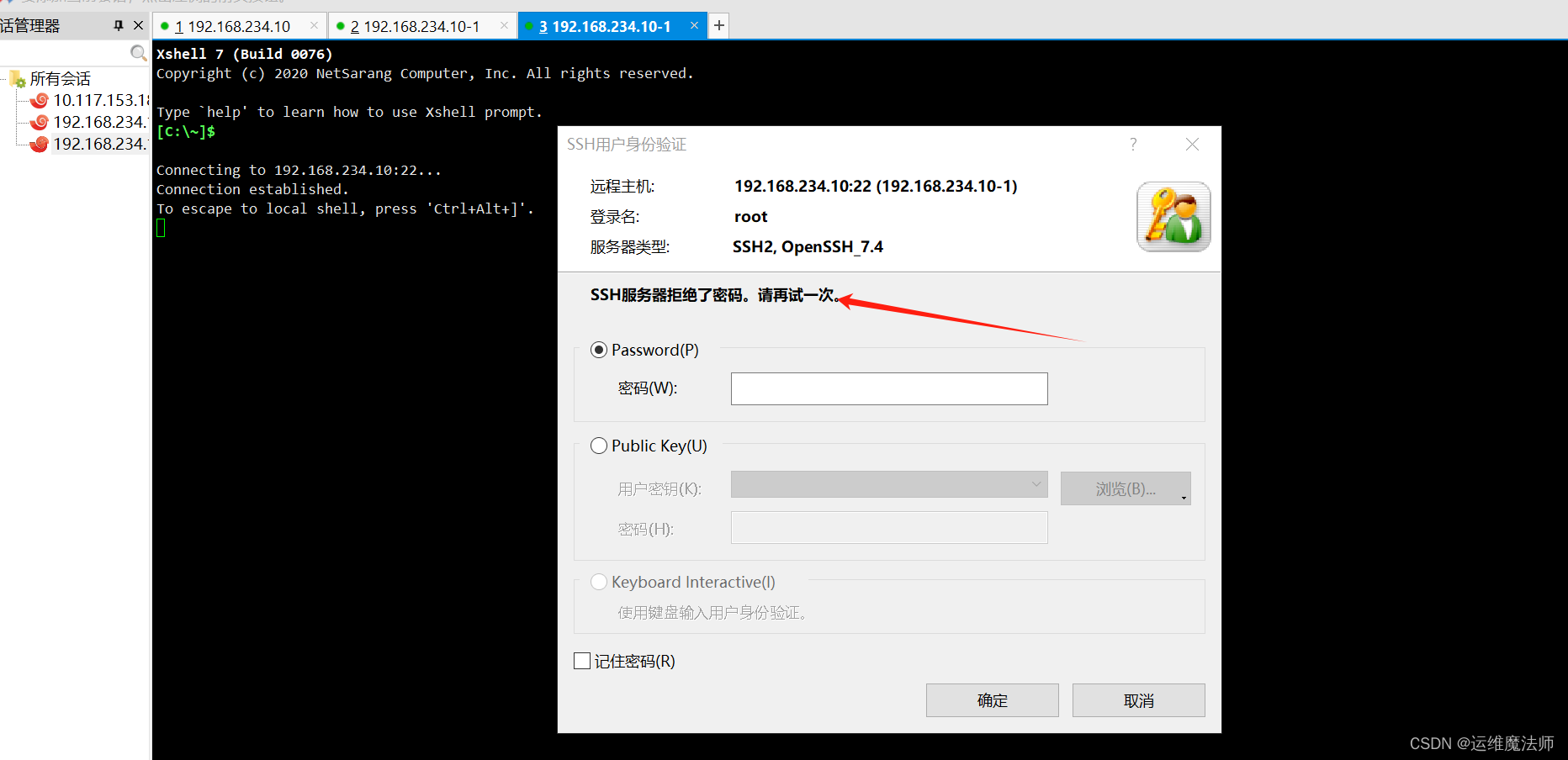
Task: Click the green status dot on tab 1
Action: pos(164,26)
